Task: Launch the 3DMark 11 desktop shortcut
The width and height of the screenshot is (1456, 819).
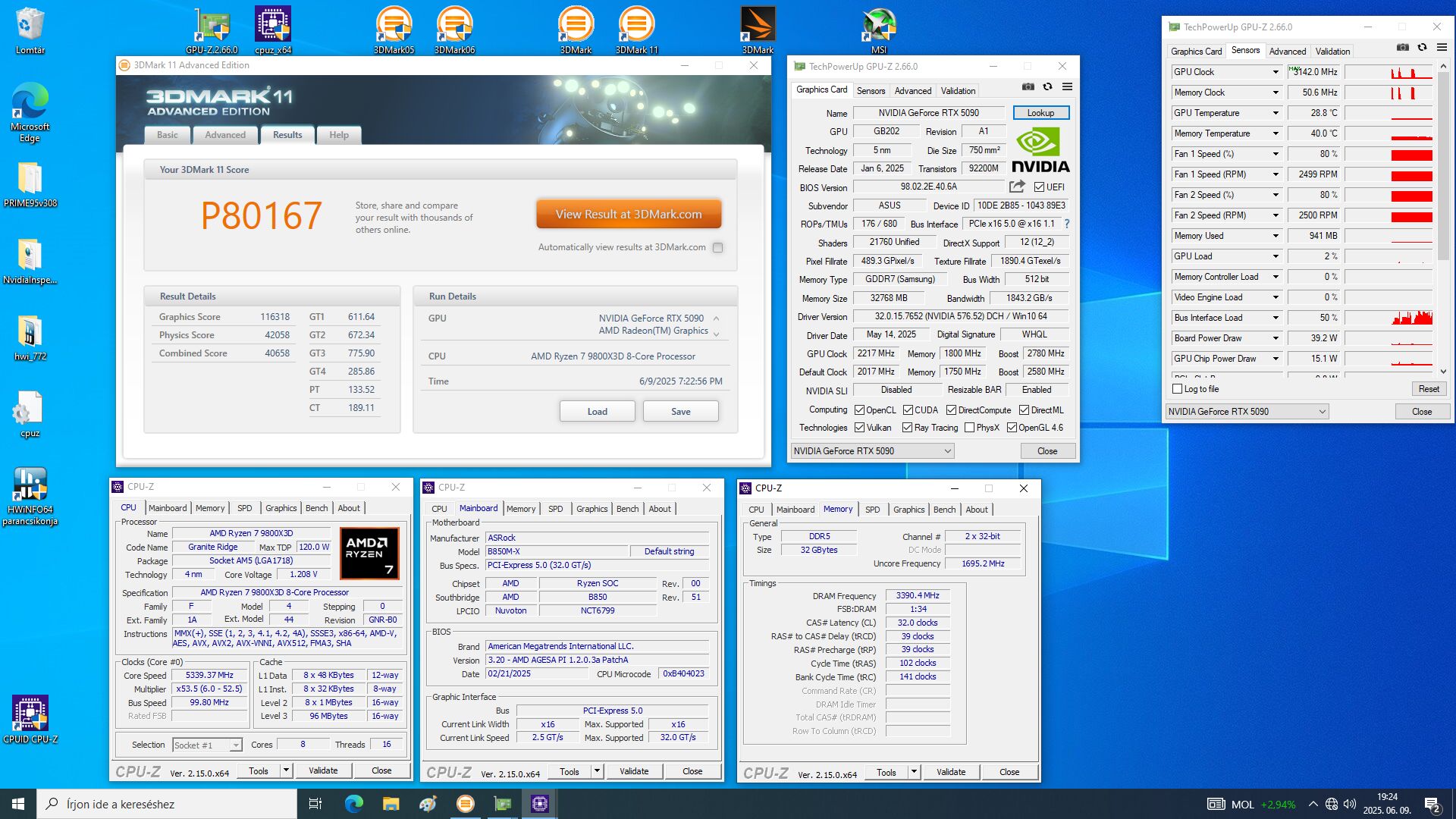Action: click(636, 30)
